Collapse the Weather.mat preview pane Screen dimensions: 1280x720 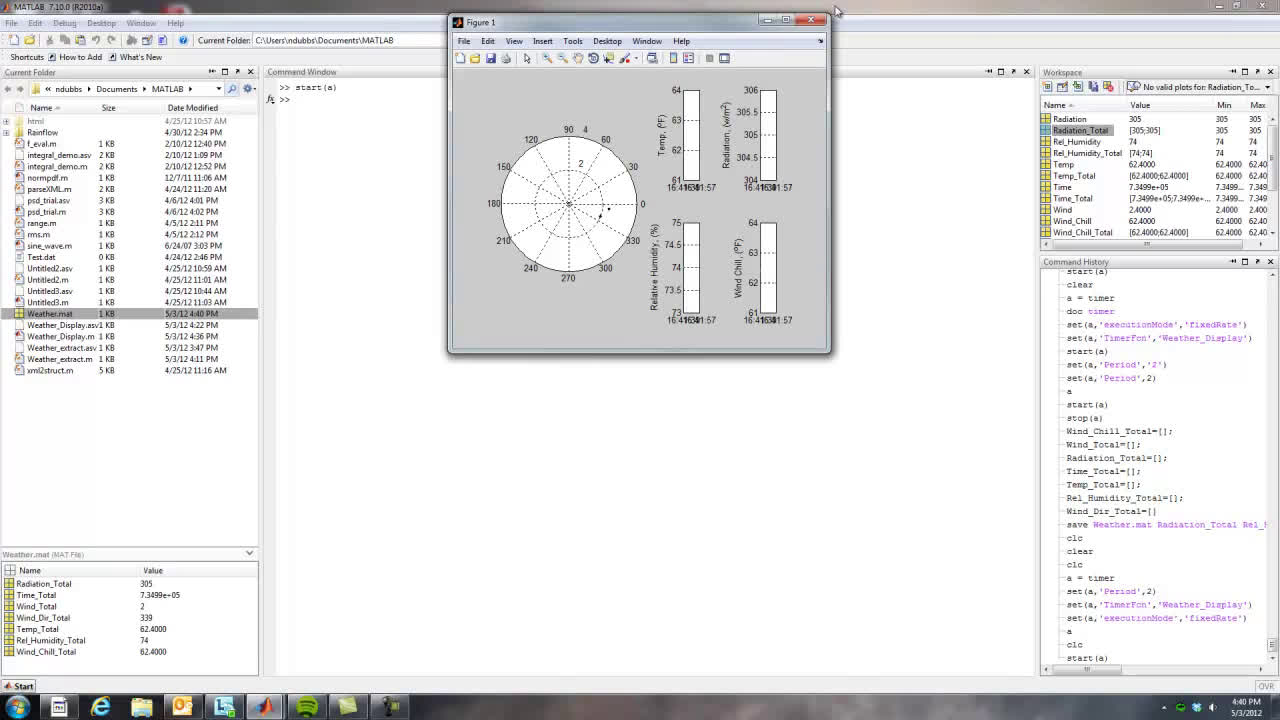[249, 553]
